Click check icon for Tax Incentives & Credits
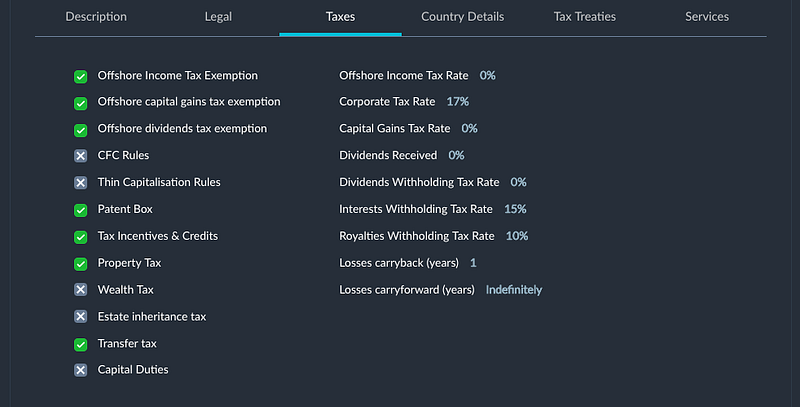This screenshot has width=800, height=407. [81, 237]
